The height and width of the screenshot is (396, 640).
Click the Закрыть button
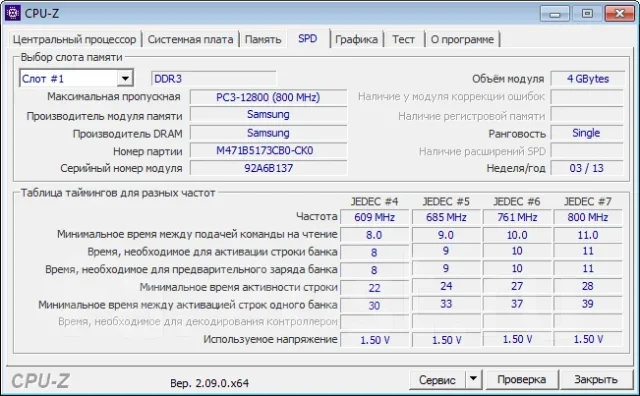(596, 380)
